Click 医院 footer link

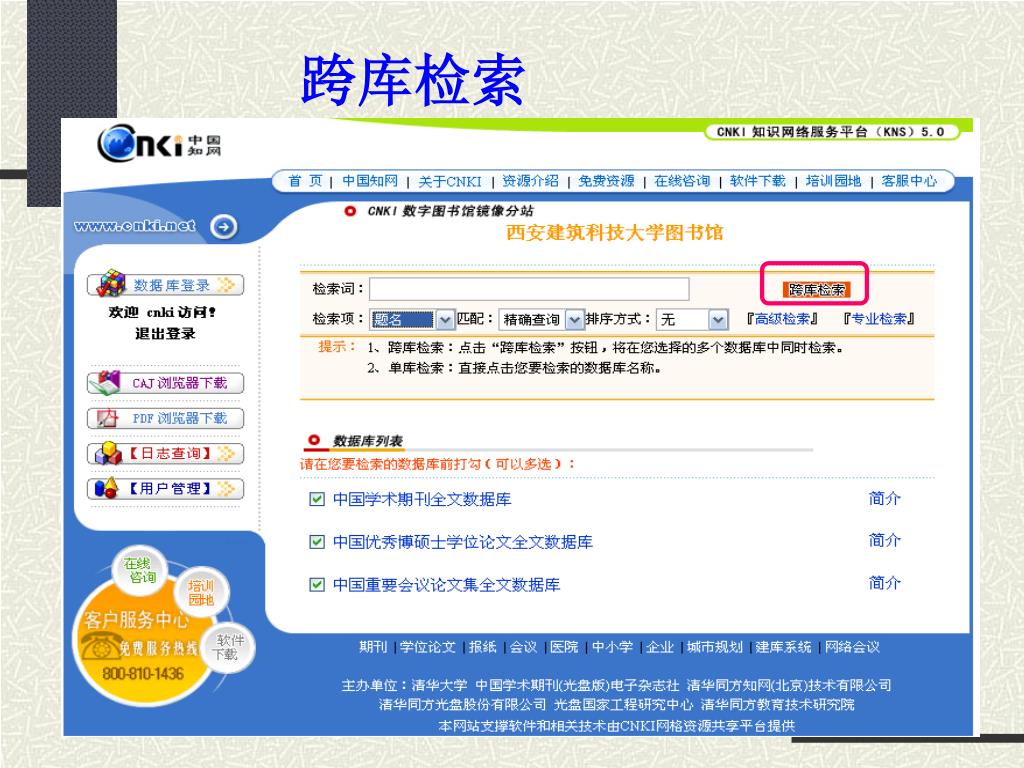point(564,647)
